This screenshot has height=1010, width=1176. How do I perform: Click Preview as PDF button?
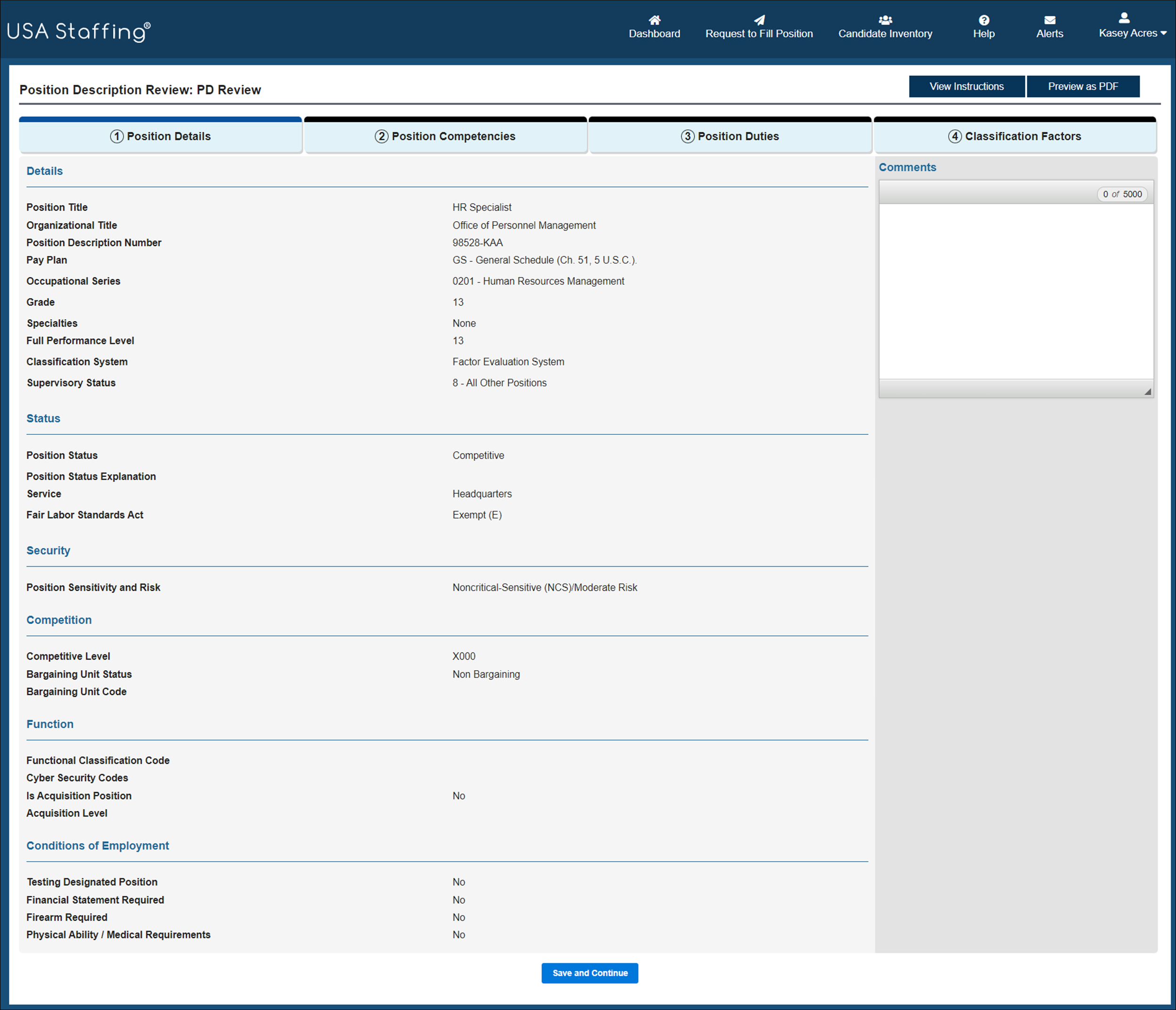coord(1082,86)
